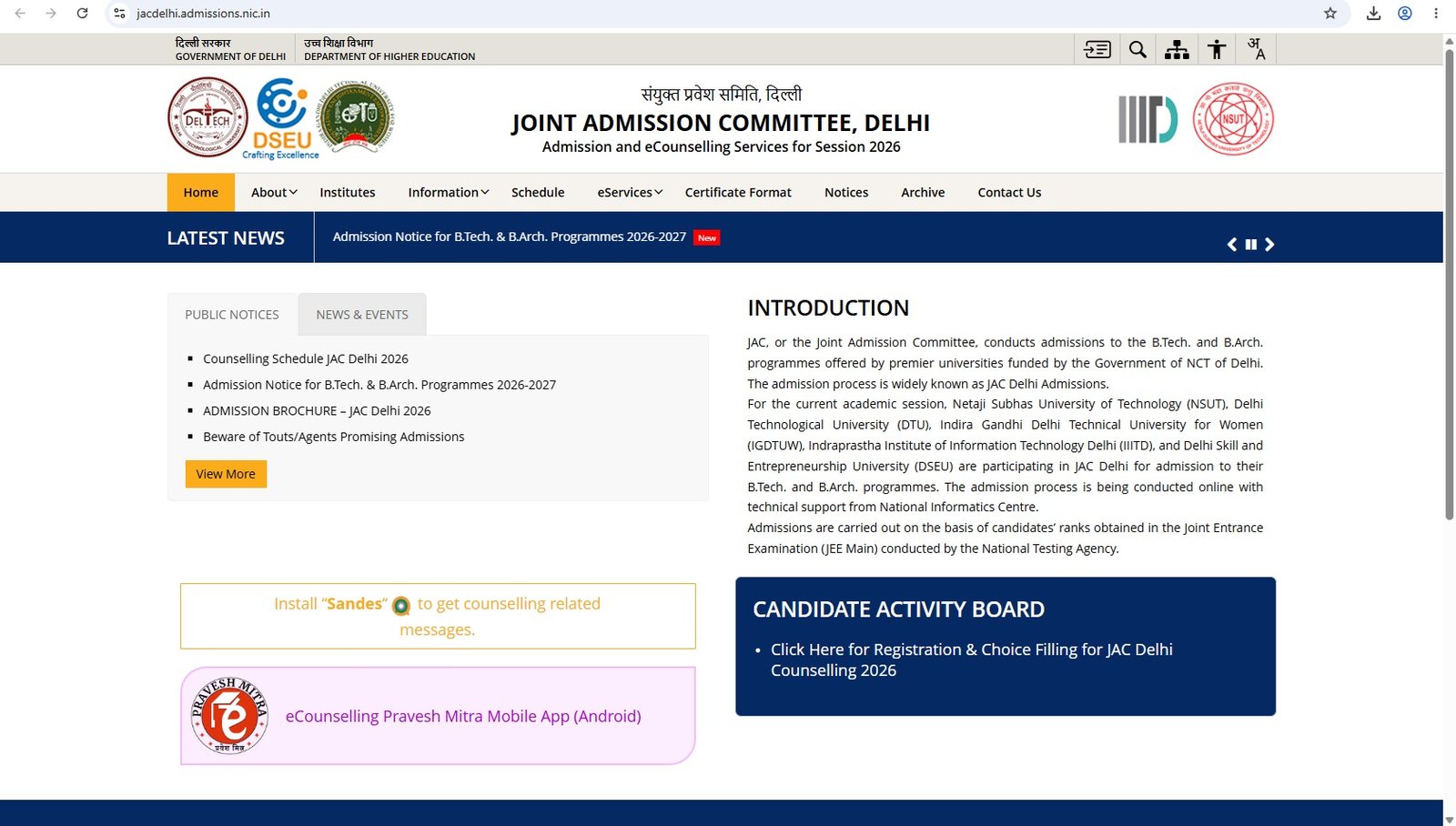Open site information icon in address bar
Viewport: 1456px width, 826px height.
pyautogui.click(x=119, y=14)
